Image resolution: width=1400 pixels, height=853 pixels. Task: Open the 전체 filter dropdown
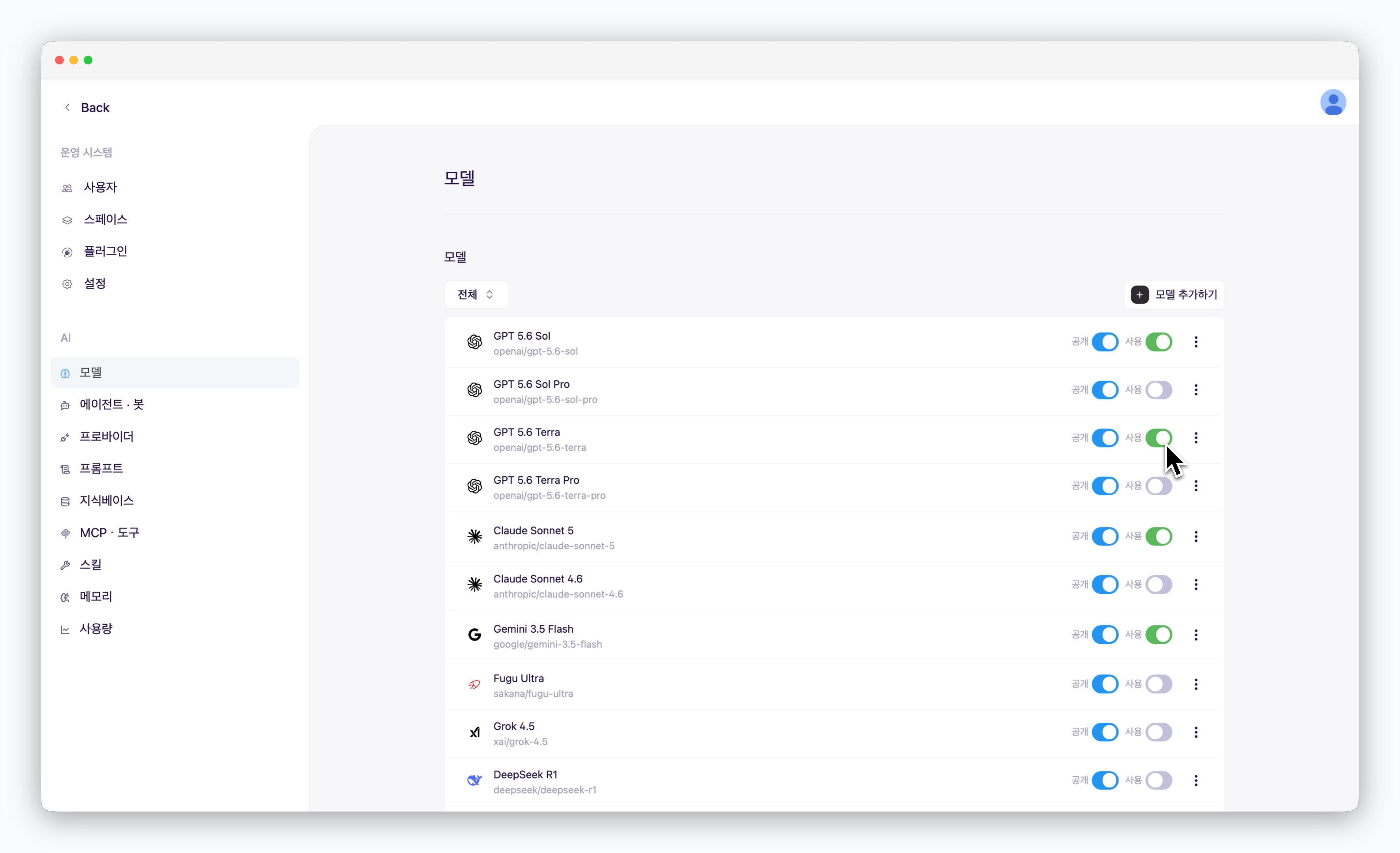[x=476, y=294]
